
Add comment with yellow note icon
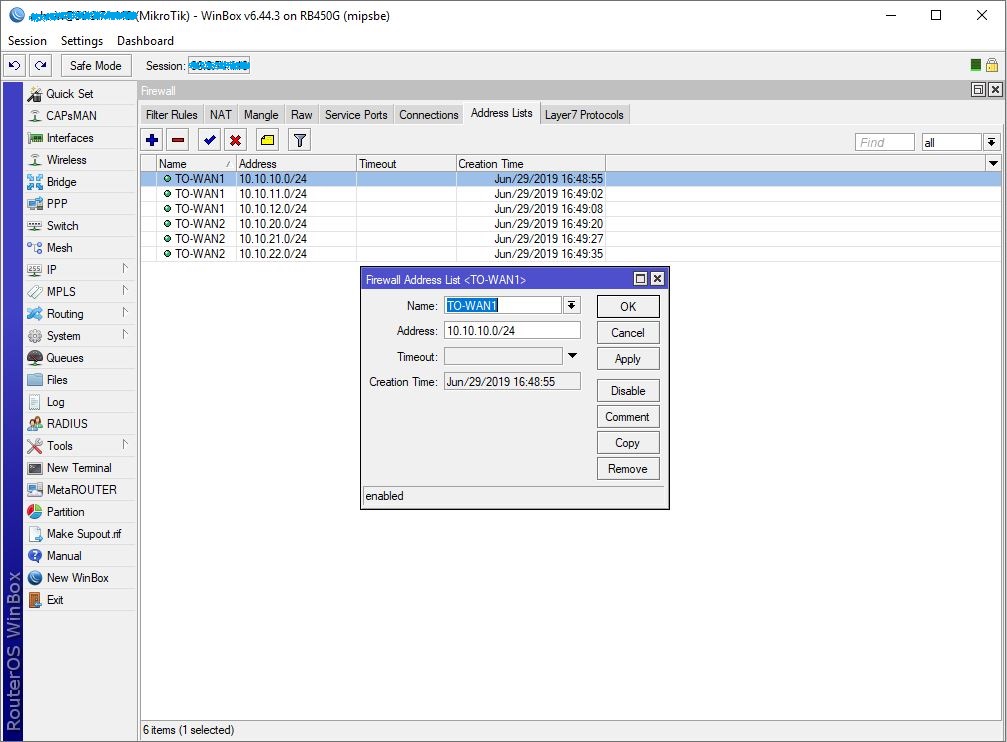267,139
